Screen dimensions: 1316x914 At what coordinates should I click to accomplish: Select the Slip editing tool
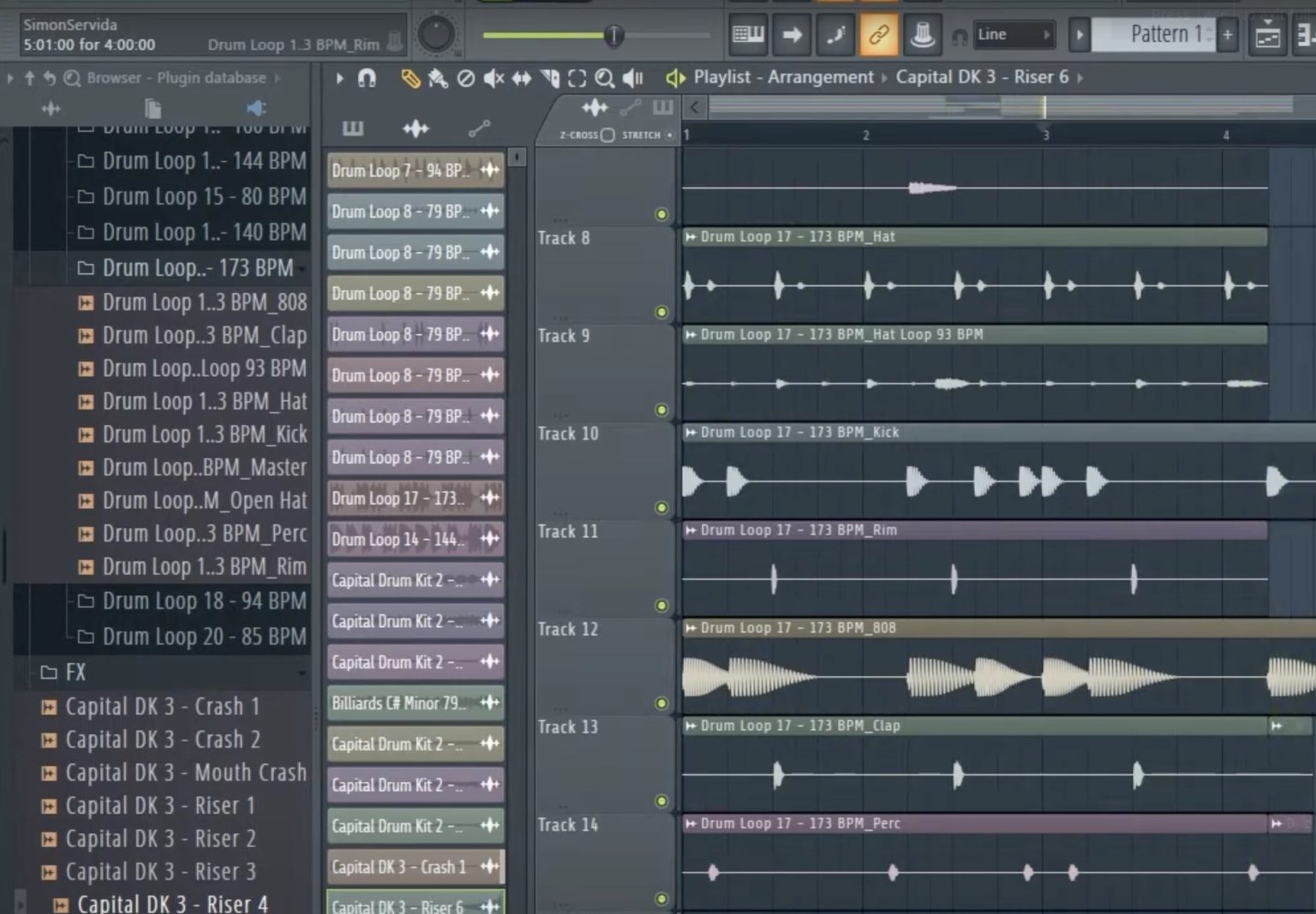click(x=522, y=77)
